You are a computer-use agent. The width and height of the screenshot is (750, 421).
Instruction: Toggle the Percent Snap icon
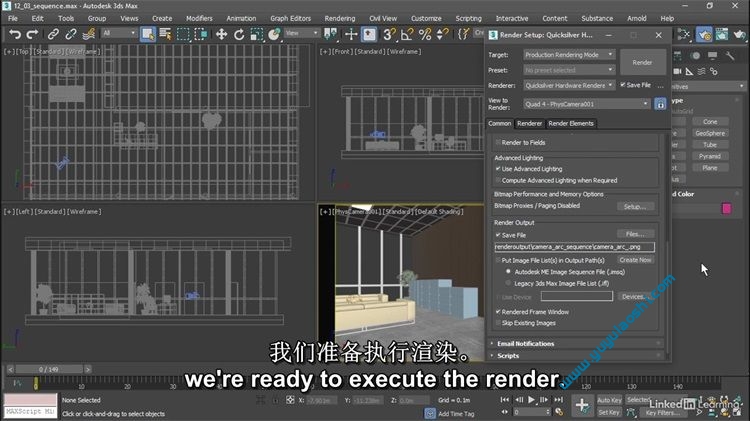point(425,34)
